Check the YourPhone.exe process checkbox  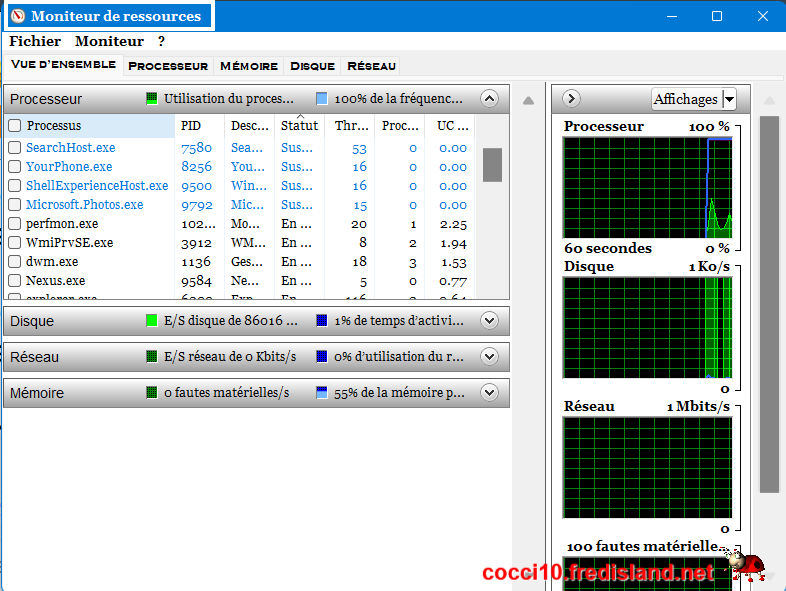[x=15, y=166]
